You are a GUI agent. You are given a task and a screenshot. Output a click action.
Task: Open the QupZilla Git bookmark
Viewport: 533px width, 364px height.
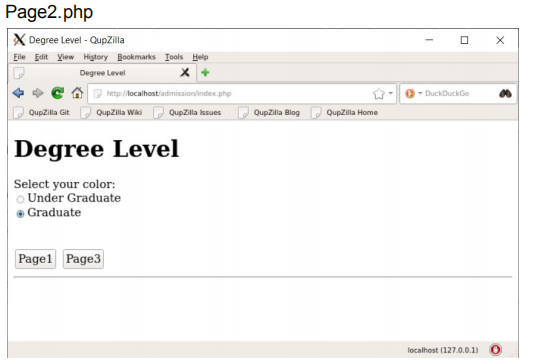point(41,112)
